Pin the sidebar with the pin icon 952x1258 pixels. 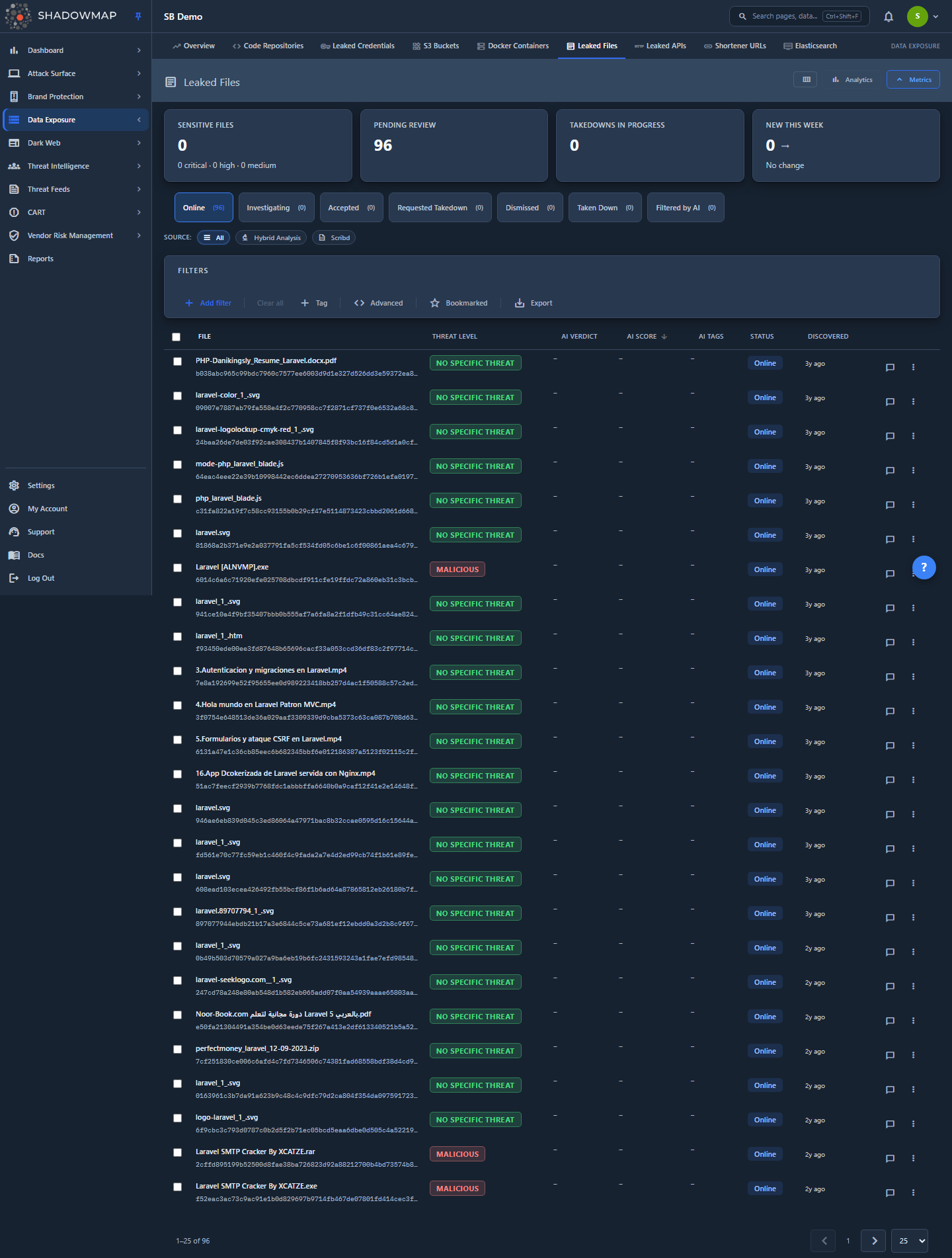pos(138,17)
